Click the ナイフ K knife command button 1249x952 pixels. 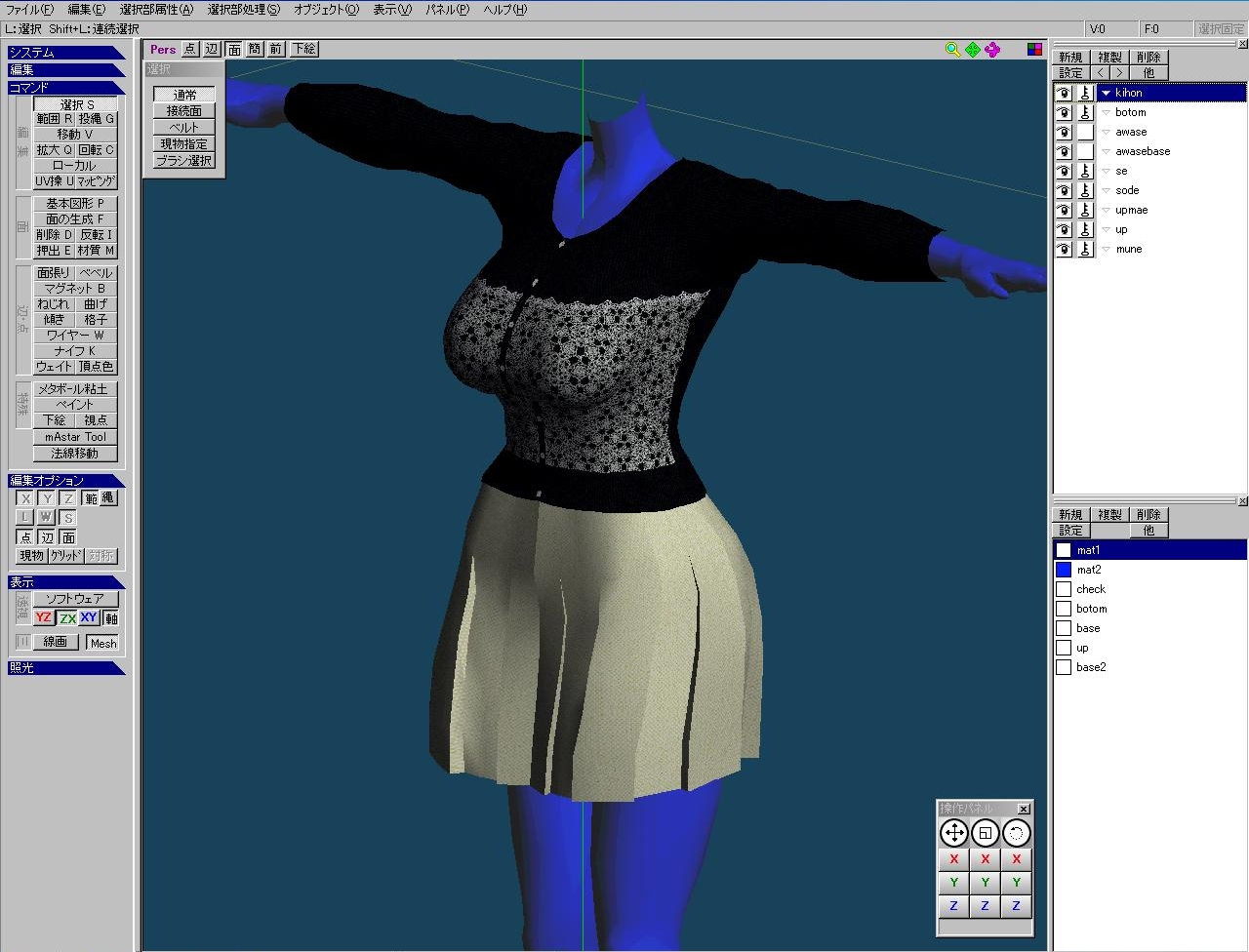click(x=75, y=351)
